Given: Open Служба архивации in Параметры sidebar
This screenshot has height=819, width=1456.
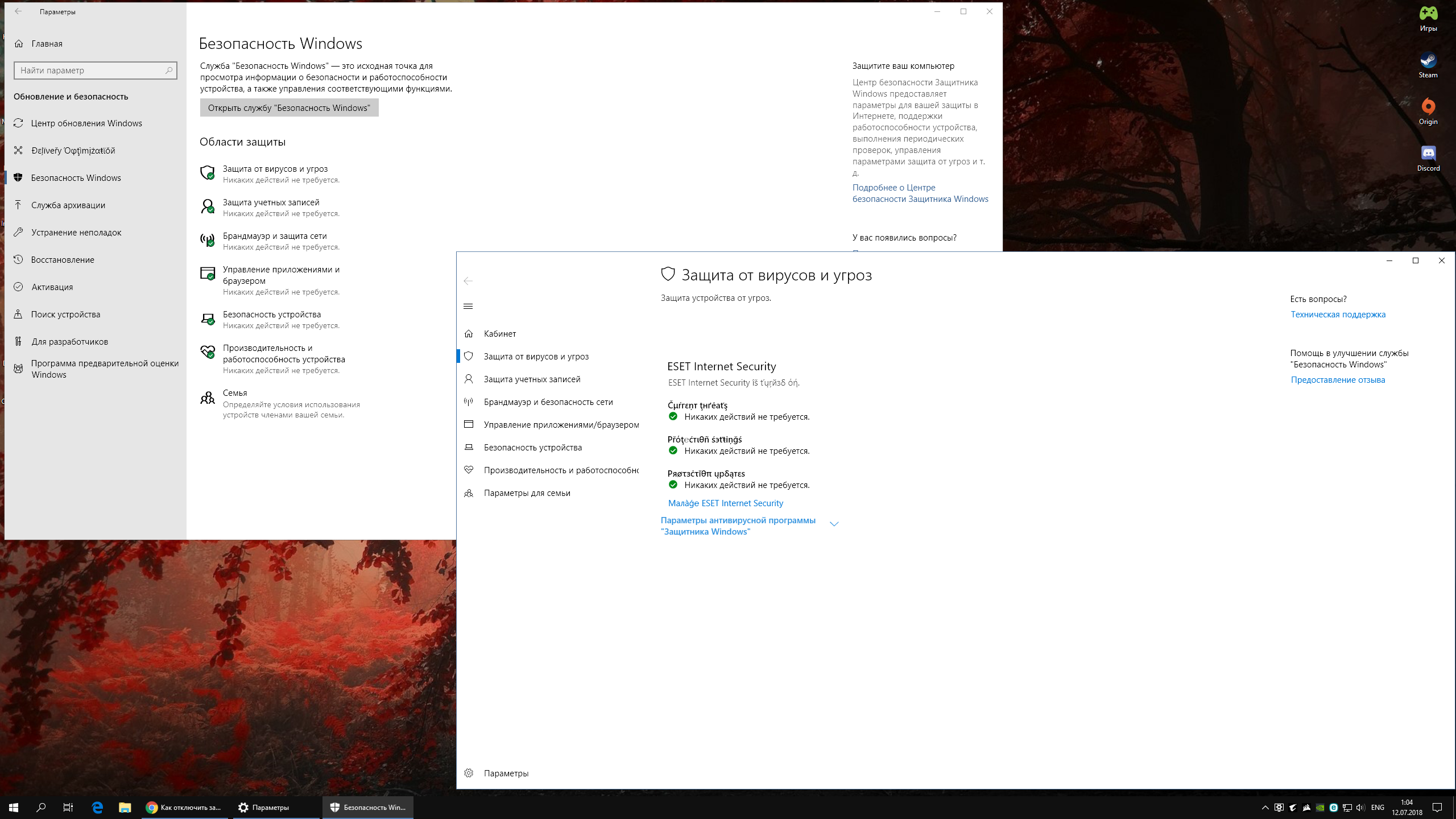Looking at the screenshot, I should click(96, 205).
